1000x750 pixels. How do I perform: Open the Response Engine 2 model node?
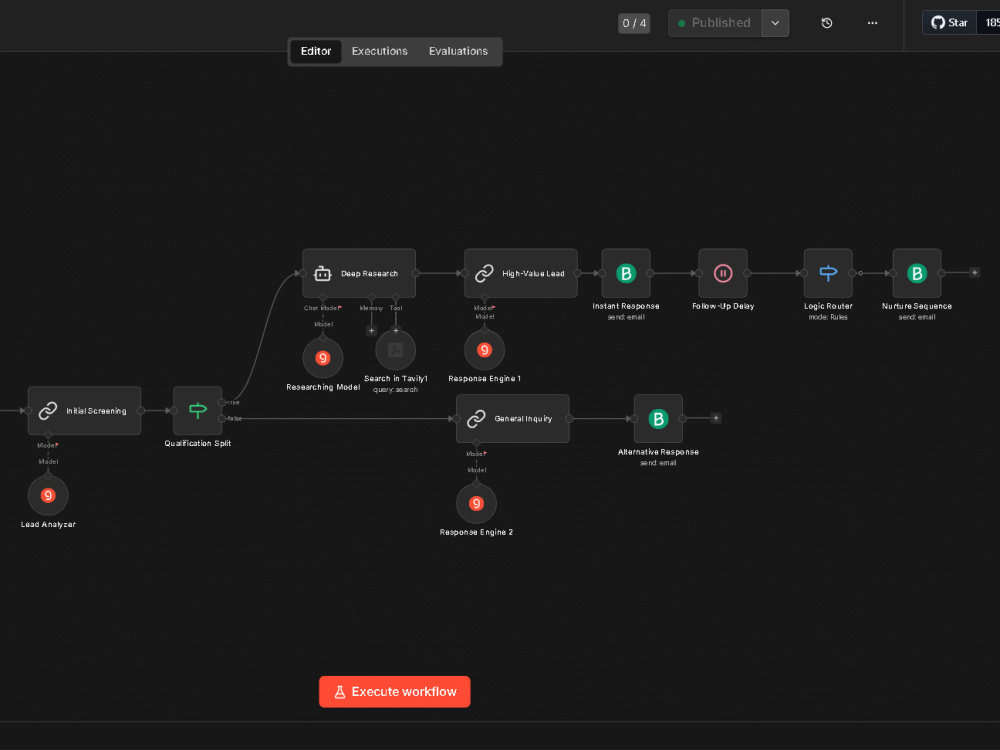(476, 503)
